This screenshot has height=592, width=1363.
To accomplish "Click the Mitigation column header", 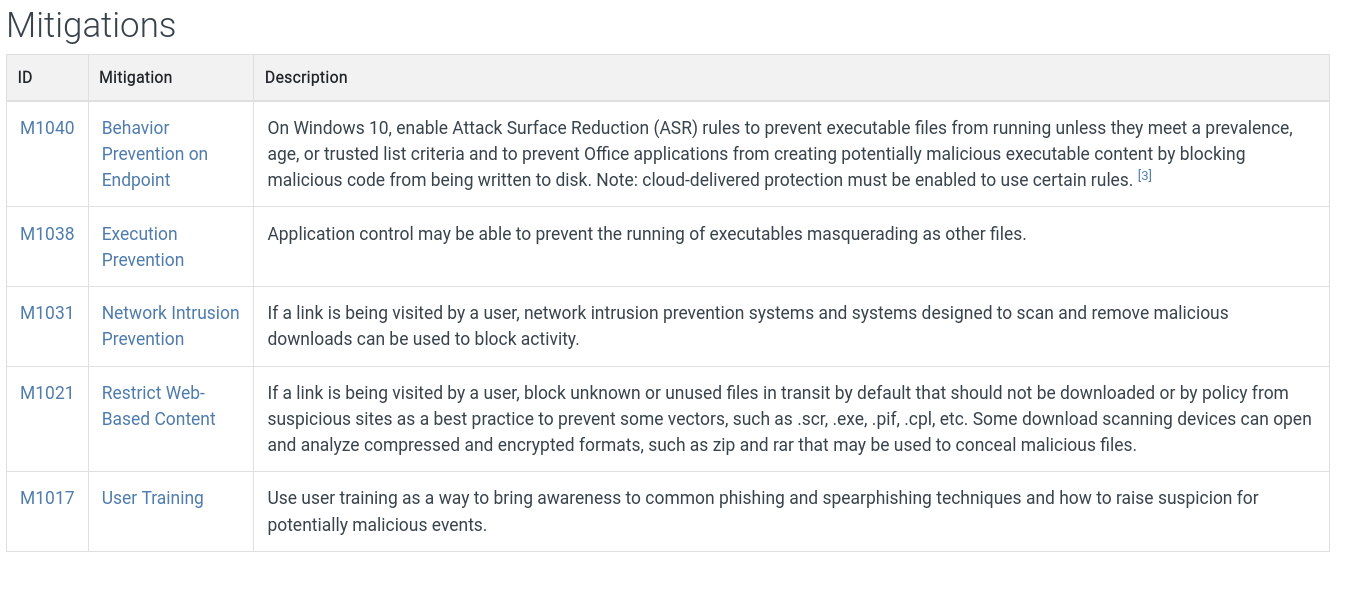I will [135, 77].
